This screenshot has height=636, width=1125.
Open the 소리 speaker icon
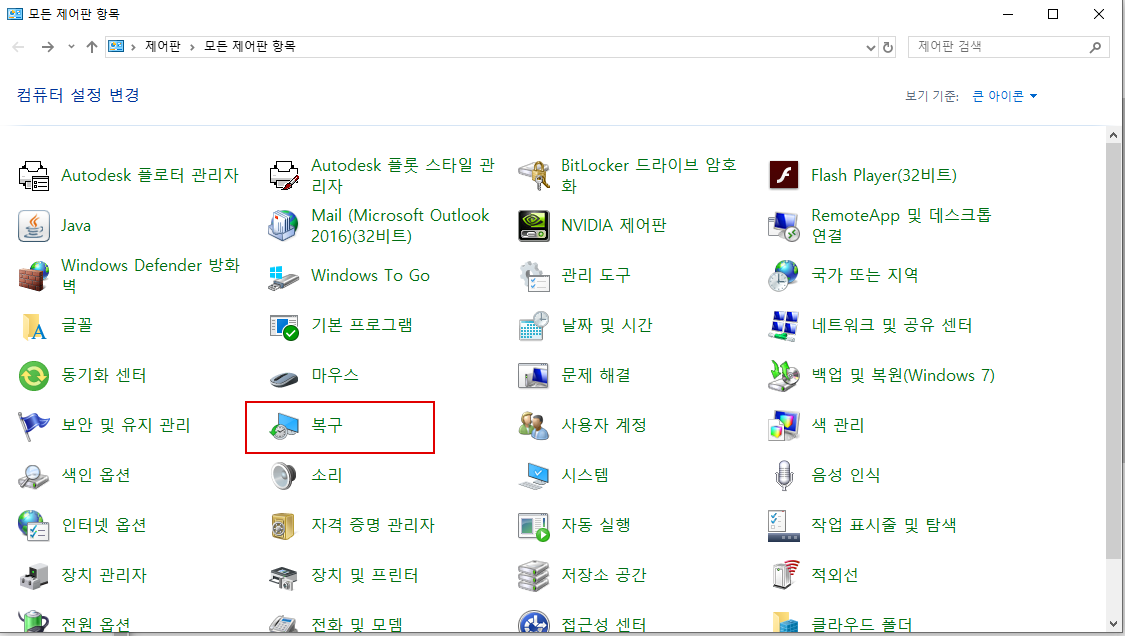[x=284, y=475]
